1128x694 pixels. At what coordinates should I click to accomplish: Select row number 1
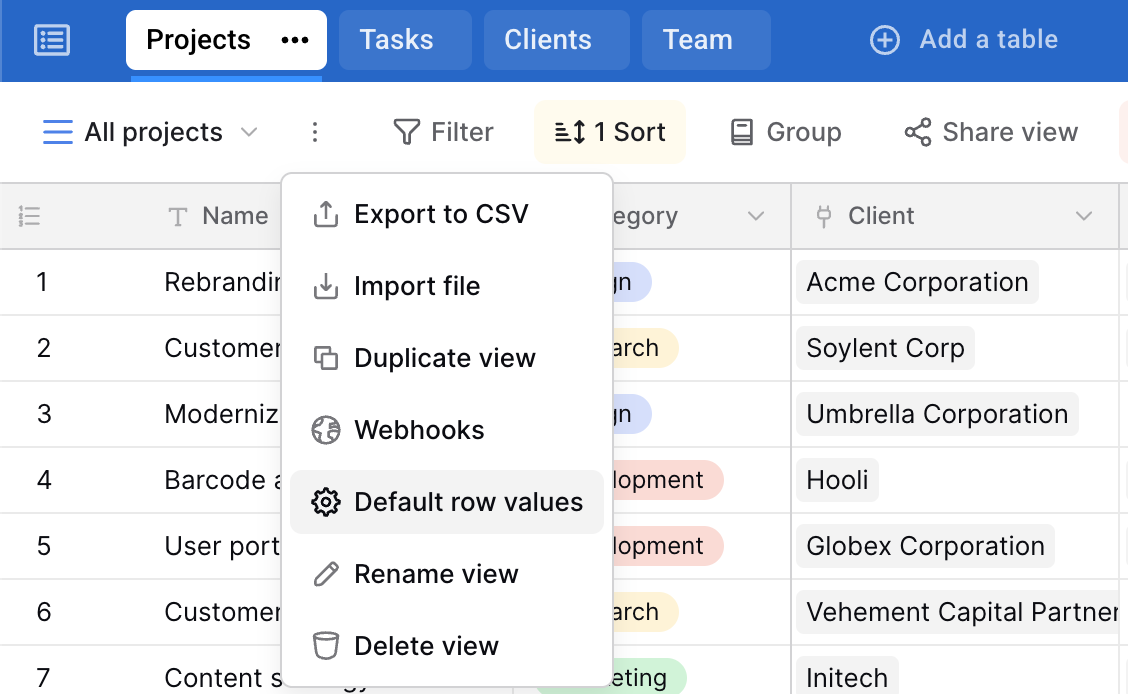click(x=42, y=282)
